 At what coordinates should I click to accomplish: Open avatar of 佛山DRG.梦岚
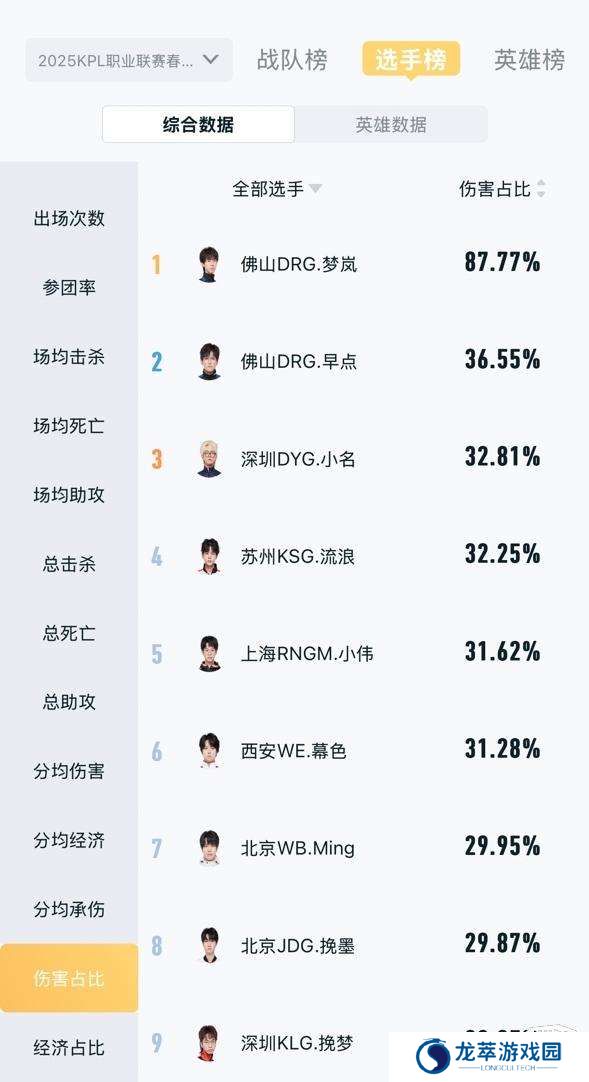click(x=209, y=264)
